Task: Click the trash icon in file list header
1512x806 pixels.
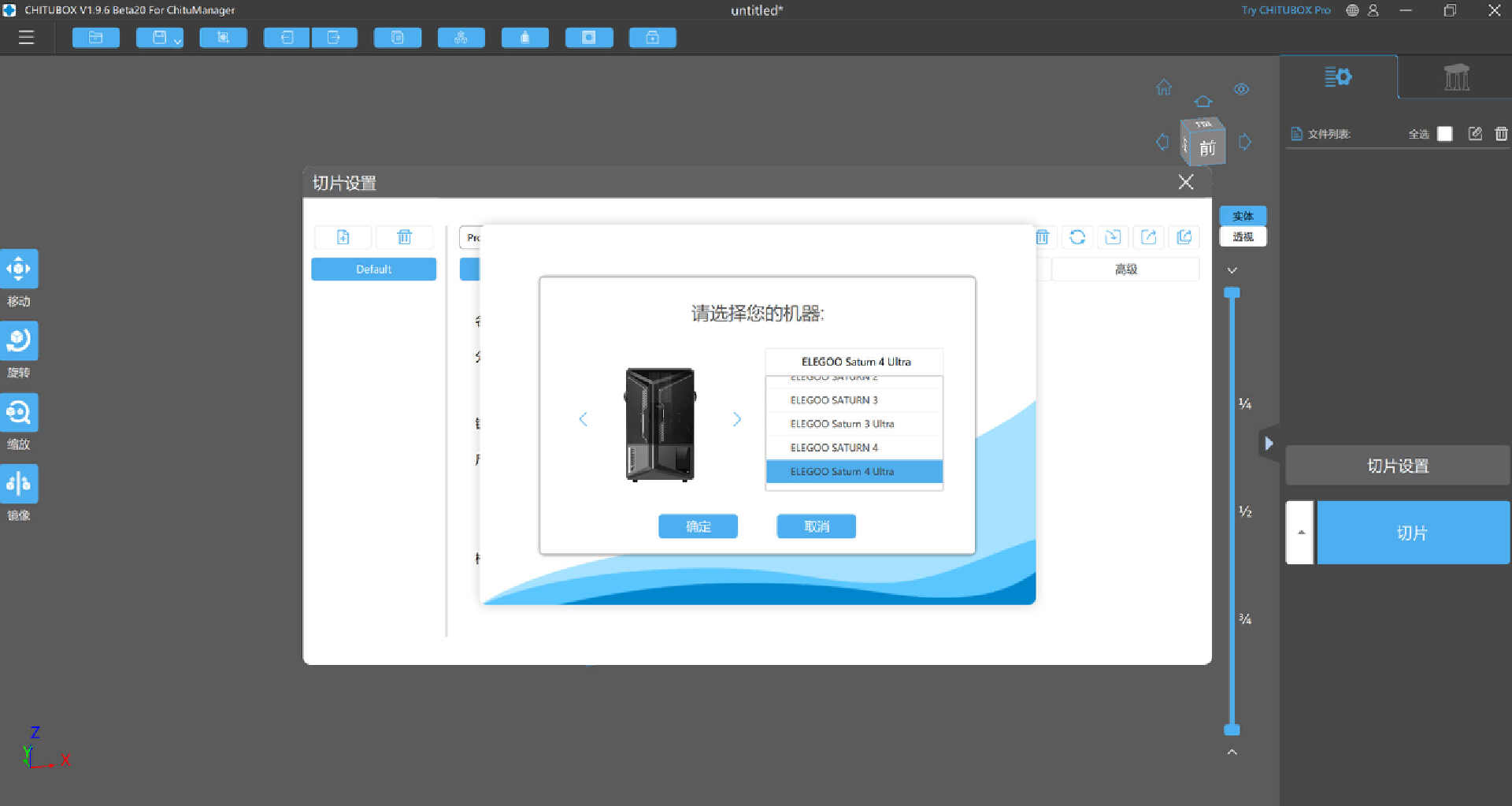Action: click(x=1501, y=134)
